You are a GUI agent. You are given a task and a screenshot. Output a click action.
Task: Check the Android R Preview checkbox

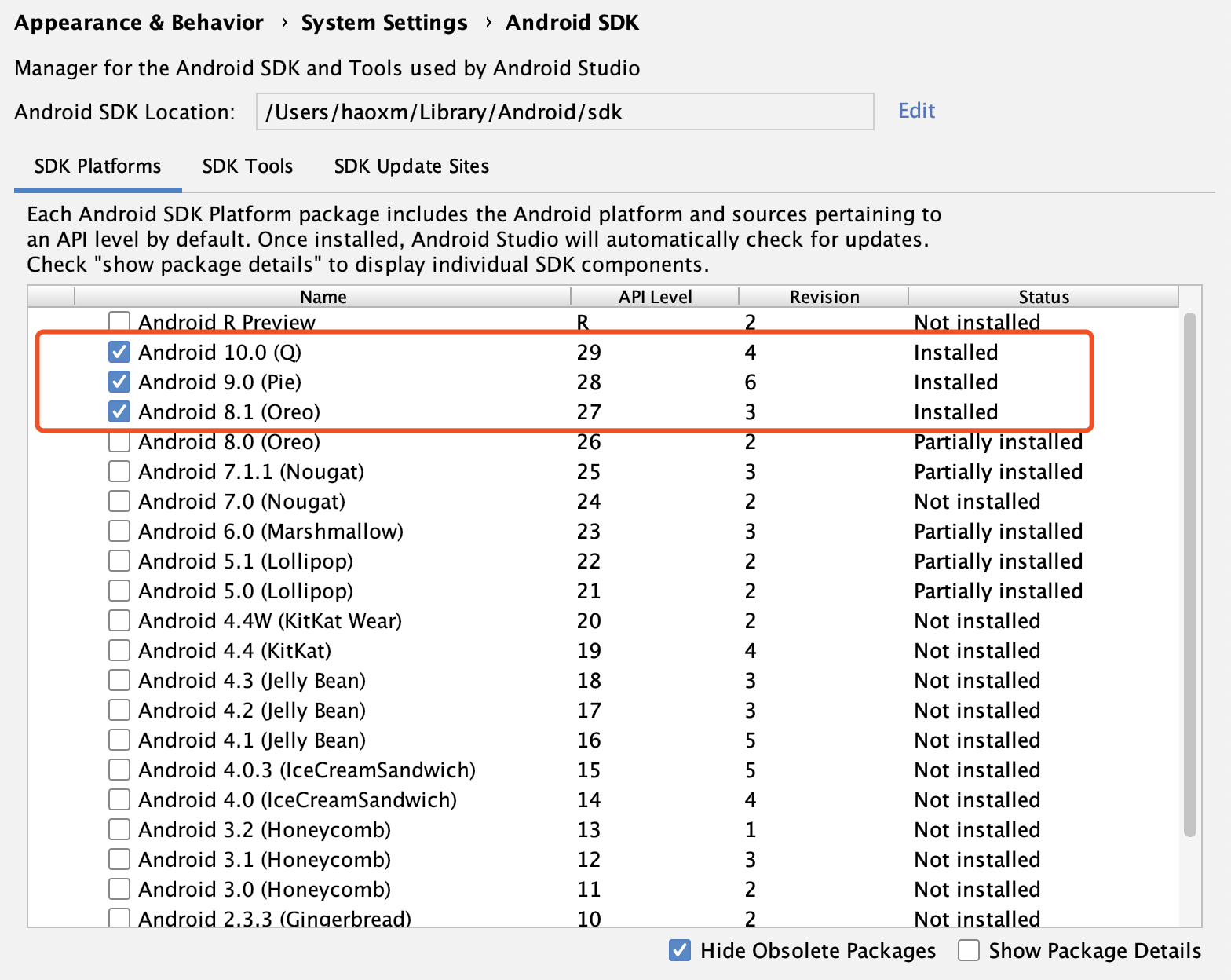[119, 321]
